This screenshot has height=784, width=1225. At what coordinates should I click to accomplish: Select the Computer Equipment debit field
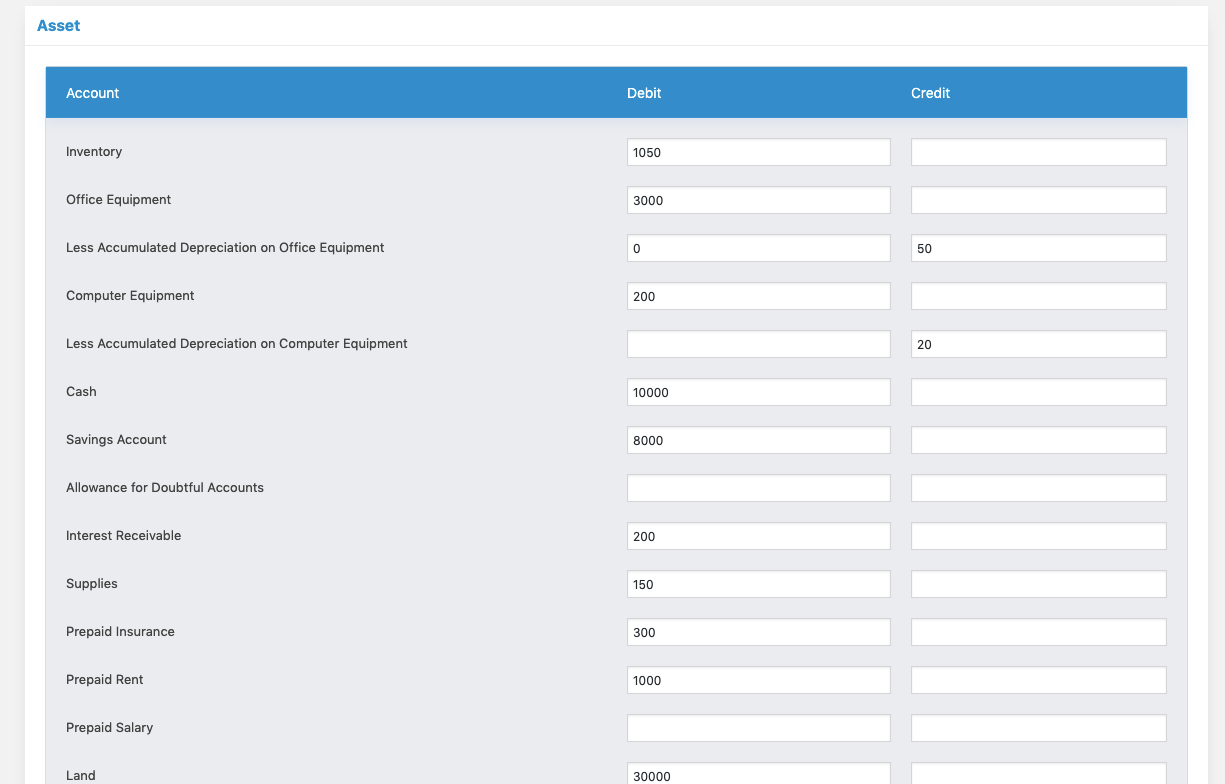(x=758, y=296)
